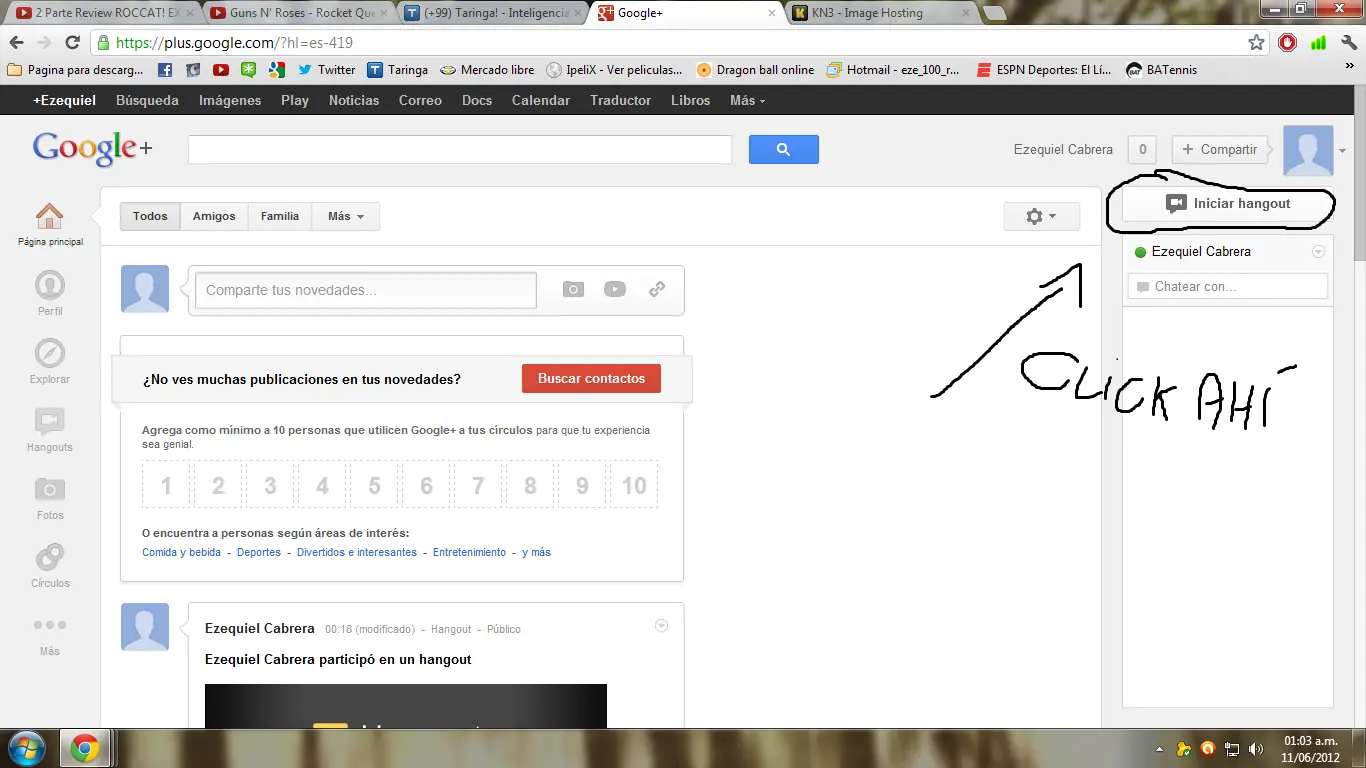Viewport: 1366px width, 768px height.
Task: Open the Entretenimiento interest link
Action: [x=469, y=552]
